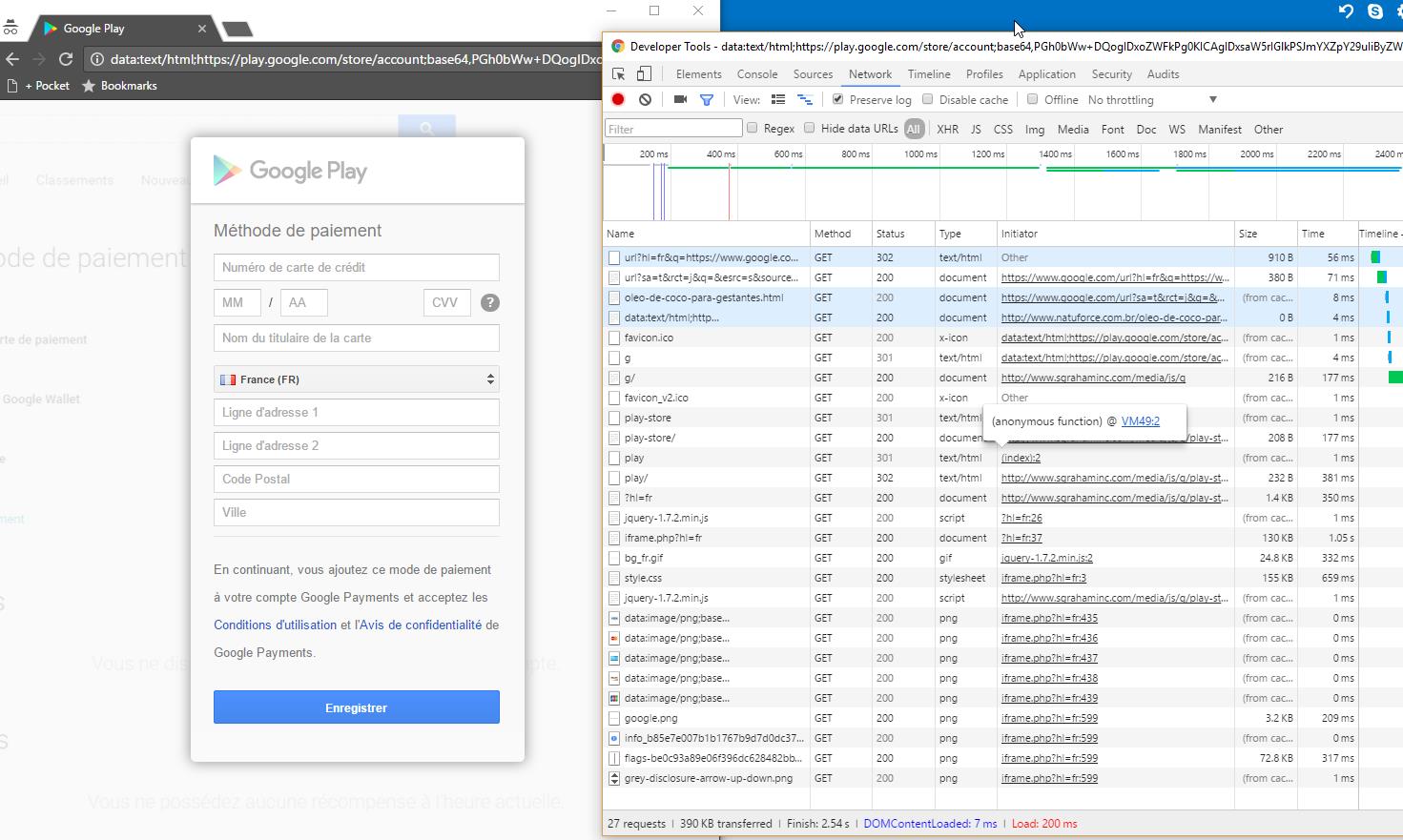This screenshot has height=840, width=1403.
Task: Click the browser address bar URL
Action: [x=356, y=59]
